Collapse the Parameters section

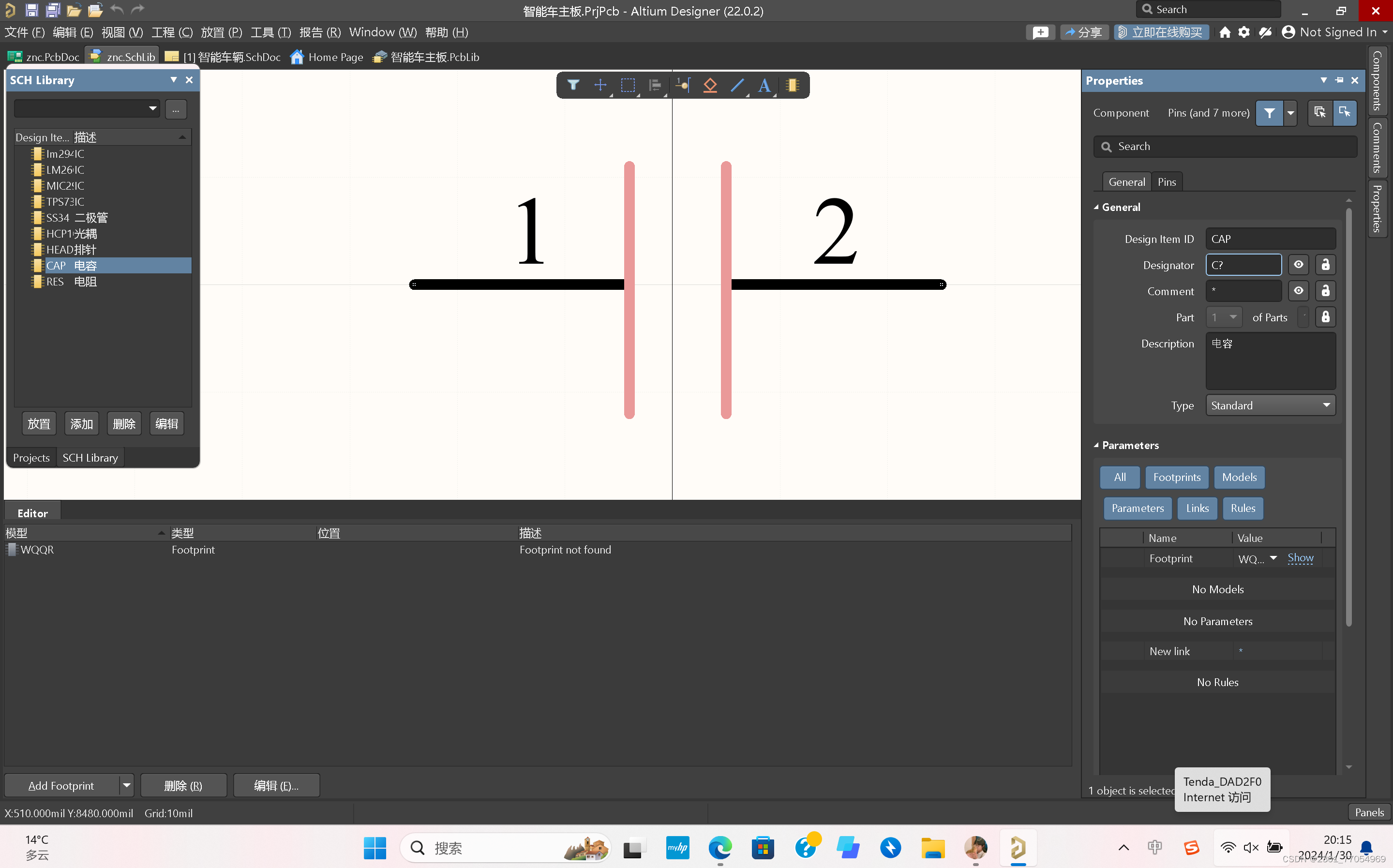1096,446
